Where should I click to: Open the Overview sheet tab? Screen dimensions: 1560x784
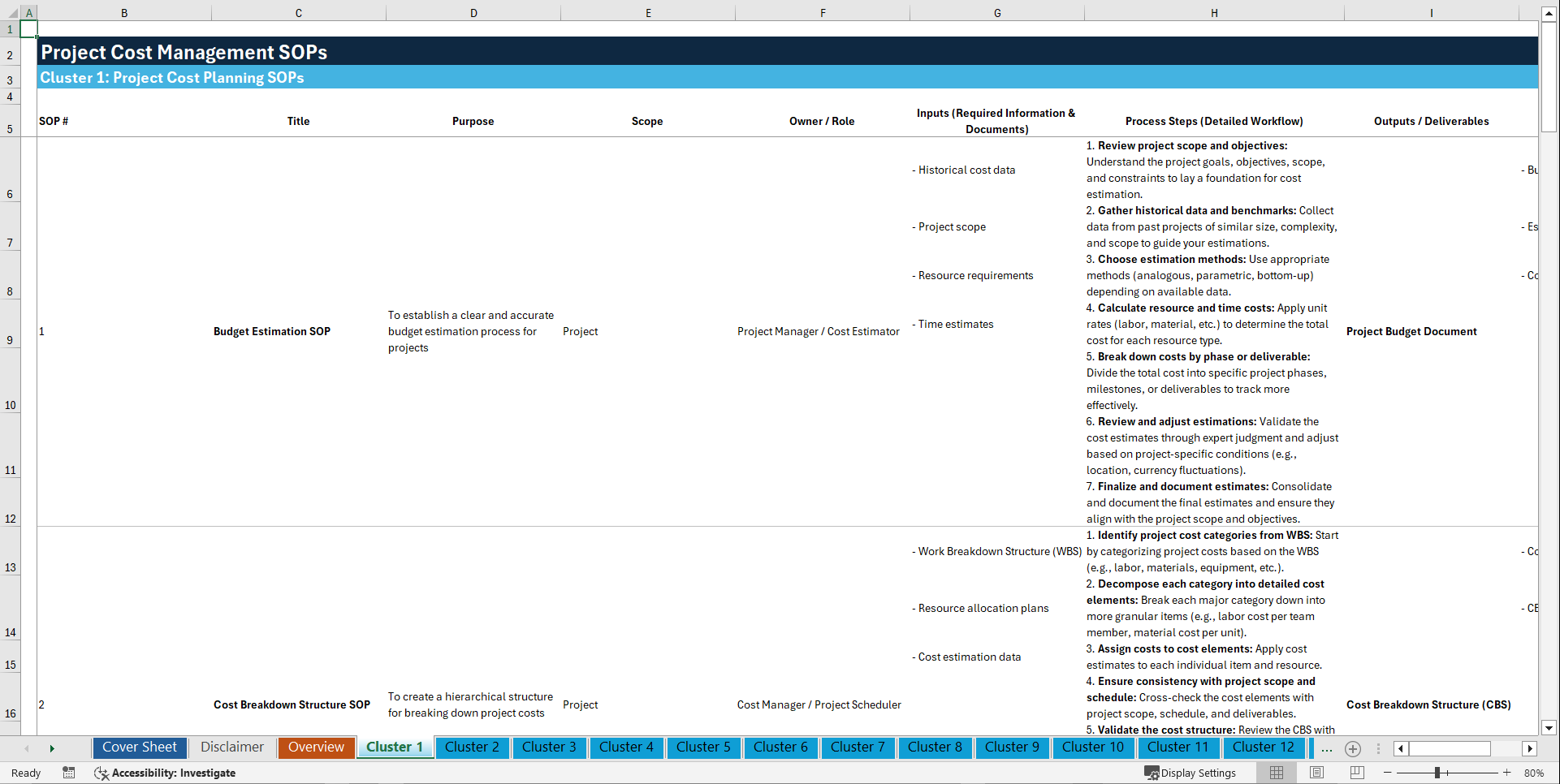point(316,747)
